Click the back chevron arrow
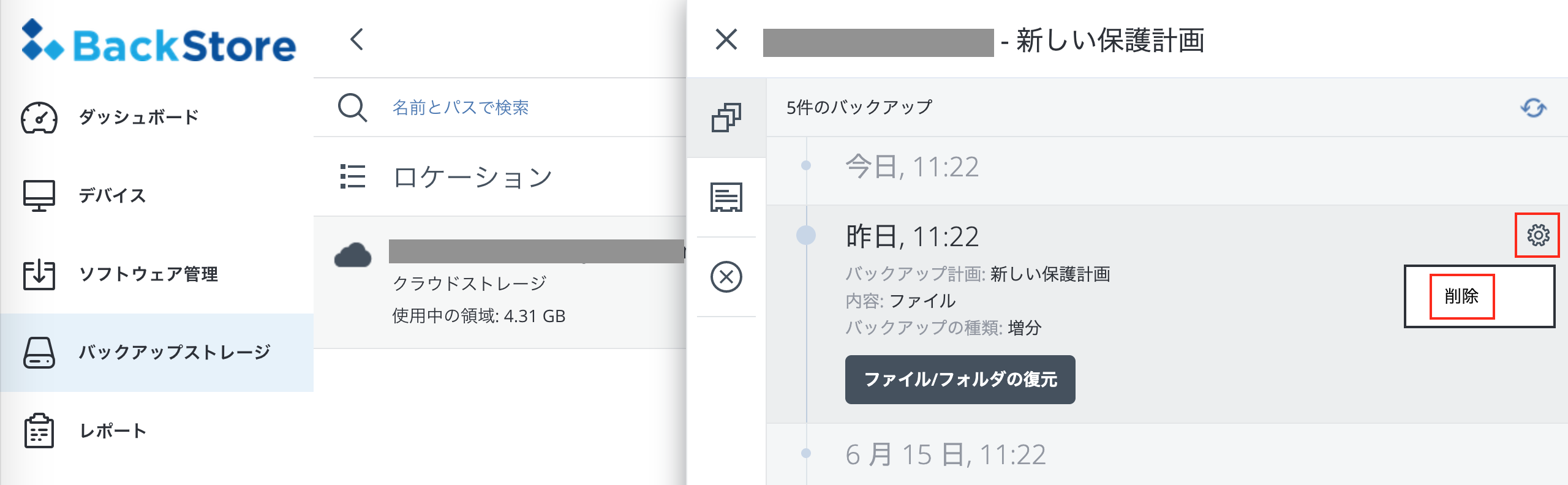The height and width of the screenshot is (485, 1568). tap(357, 40)
